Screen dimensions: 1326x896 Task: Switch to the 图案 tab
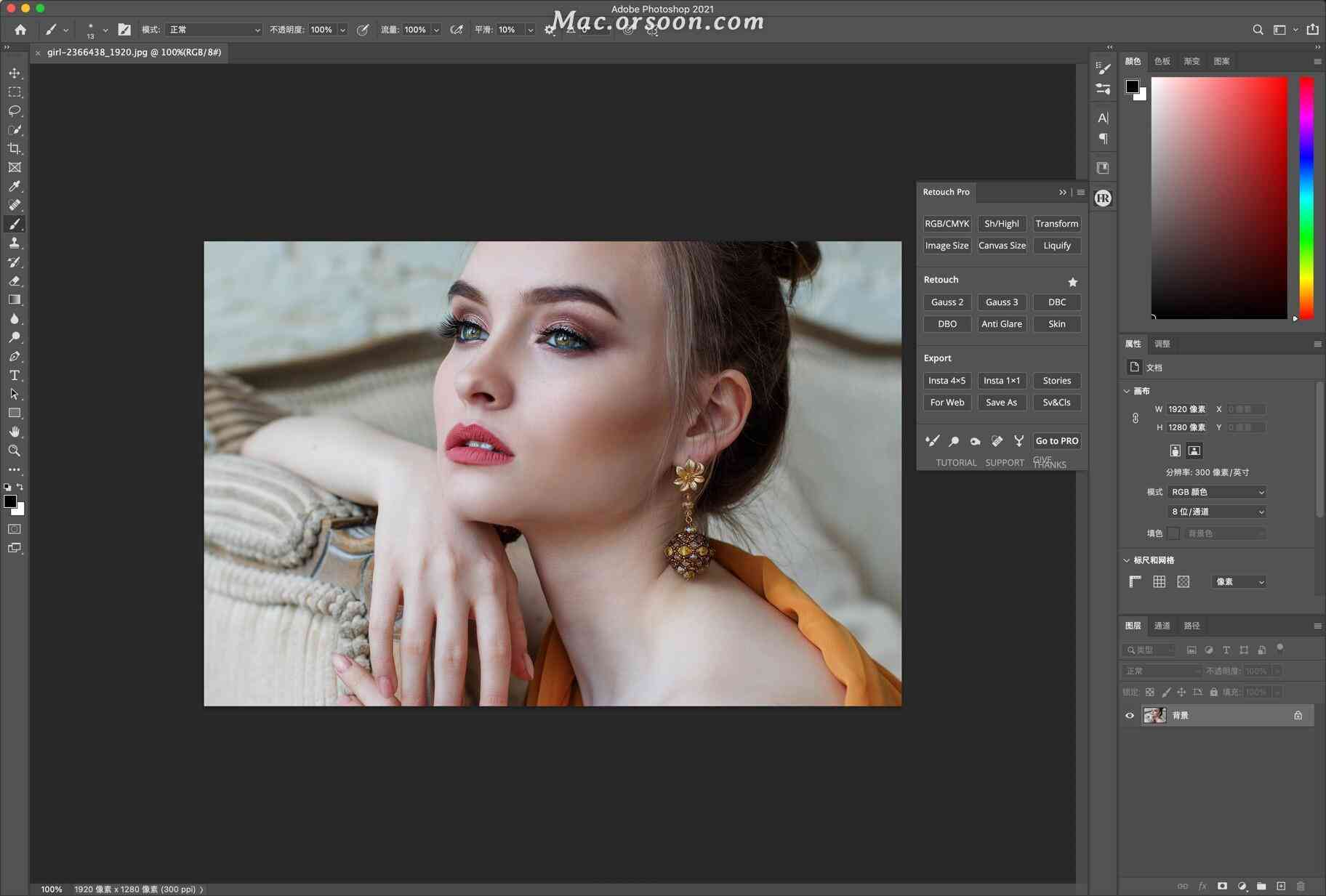[1222, 61]
